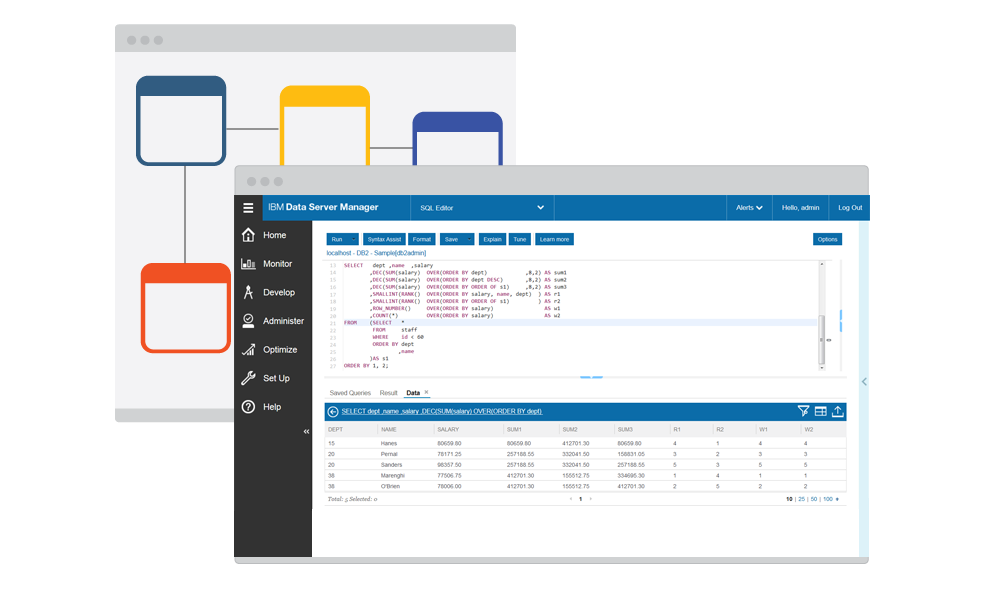Click the splitter handle below the editor
This screenshot has width=1000, height=600.
[x=591, y=377]
